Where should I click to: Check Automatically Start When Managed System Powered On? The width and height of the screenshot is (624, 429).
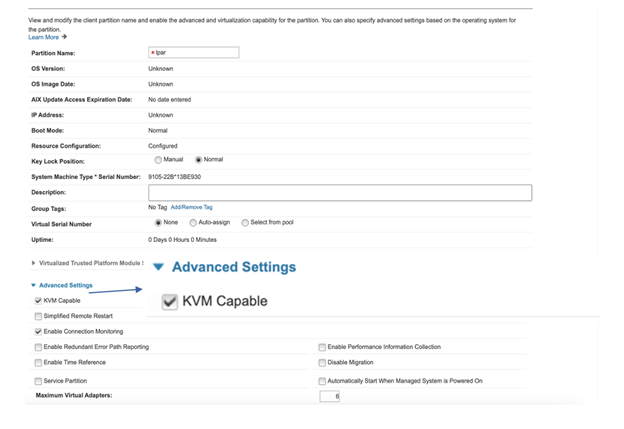[322, 381]
